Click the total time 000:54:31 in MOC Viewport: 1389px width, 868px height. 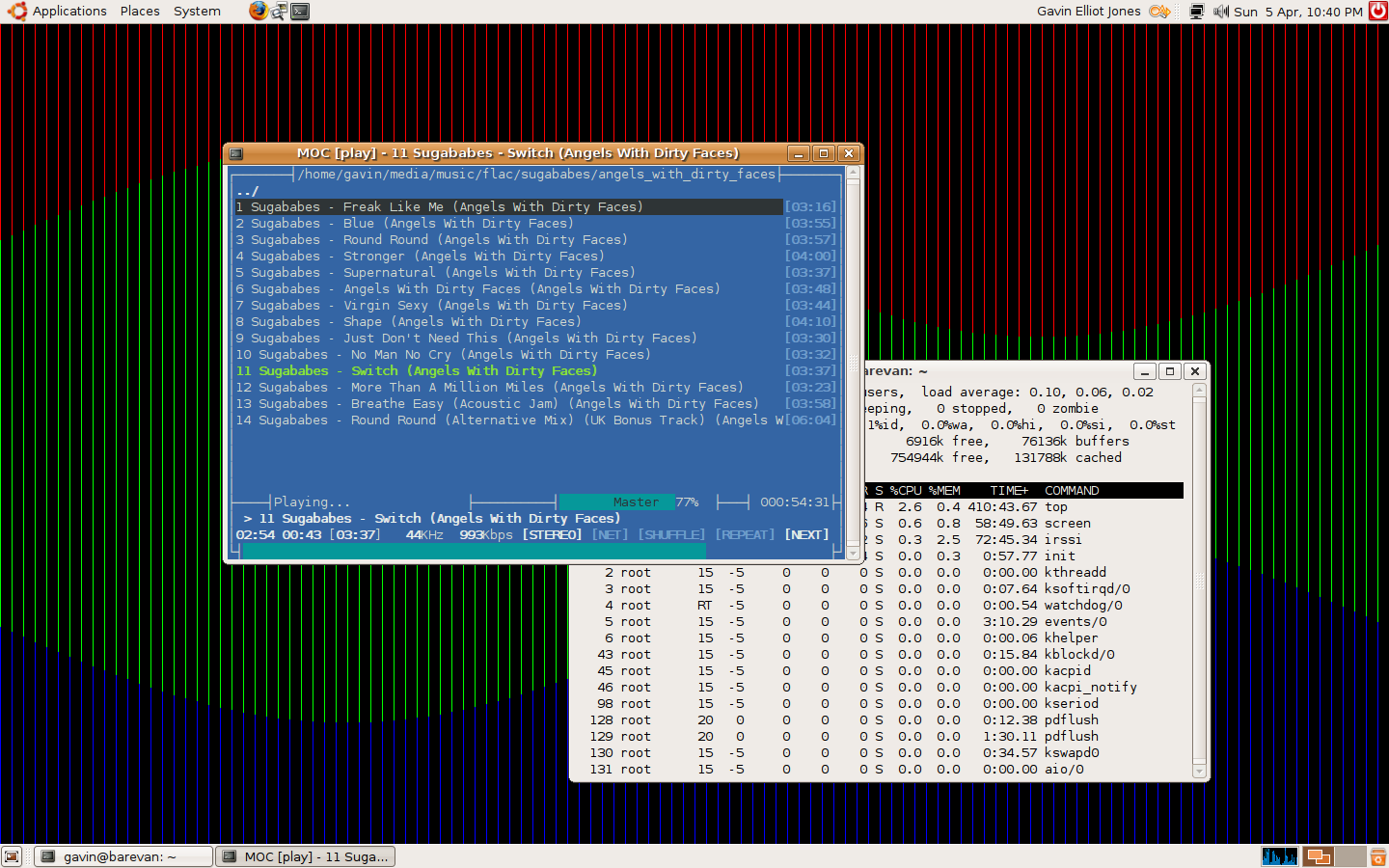795,502
